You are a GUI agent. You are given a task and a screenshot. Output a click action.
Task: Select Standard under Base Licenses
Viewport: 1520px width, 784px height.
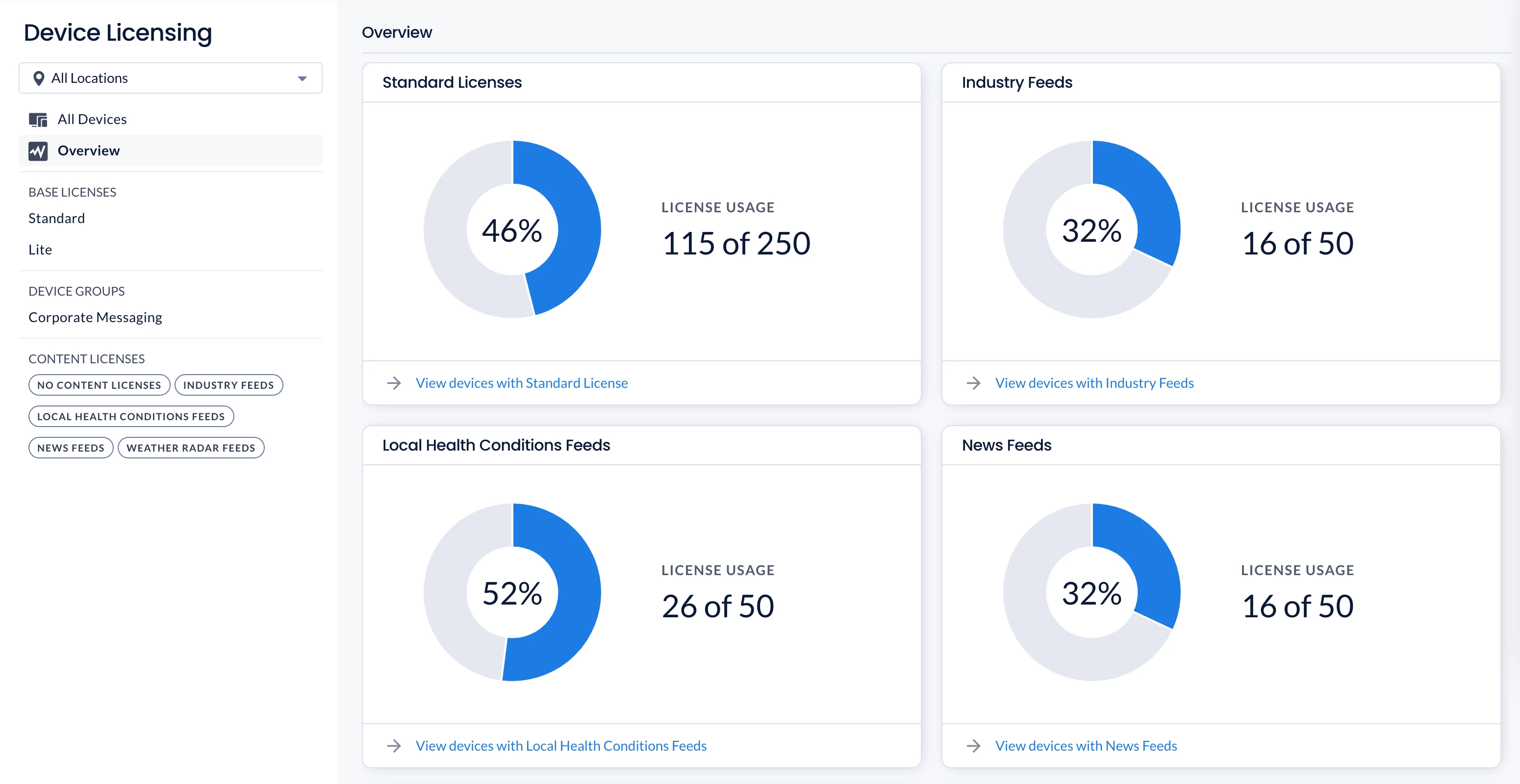click(57, 219)
